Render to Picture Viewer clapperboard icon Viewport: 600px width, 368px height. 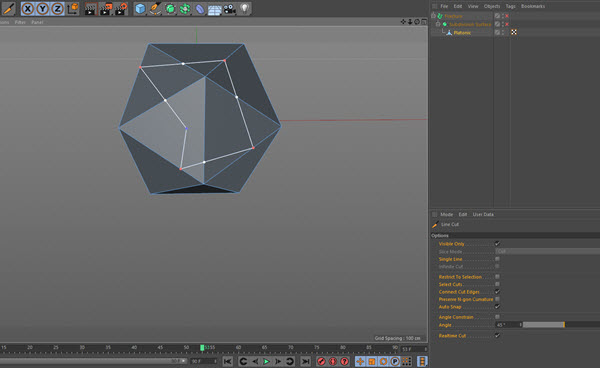point(106,8)
